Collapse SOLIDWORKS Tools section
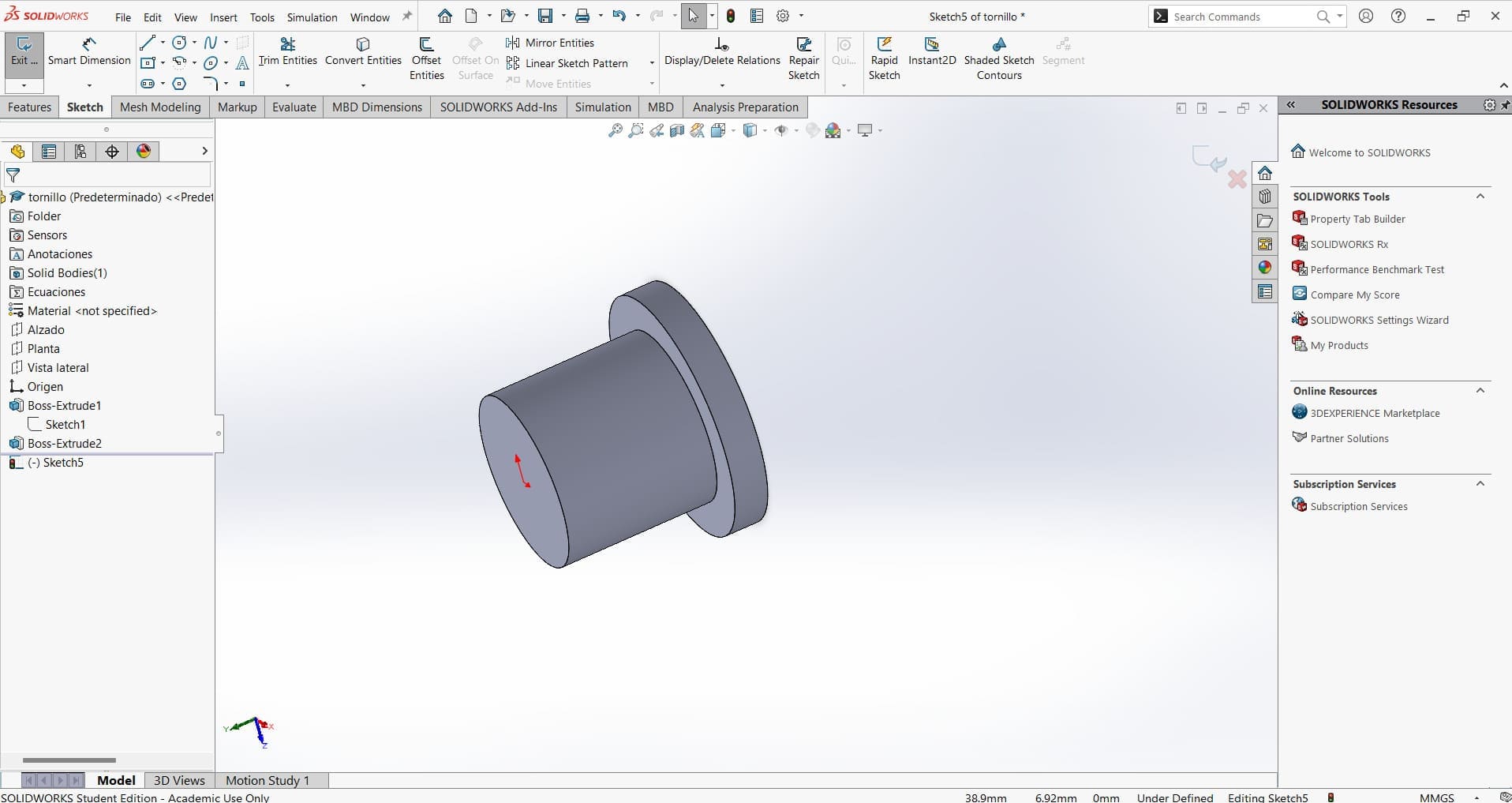This screenshot has height=803, width=1512. [x=1480, y=197]
